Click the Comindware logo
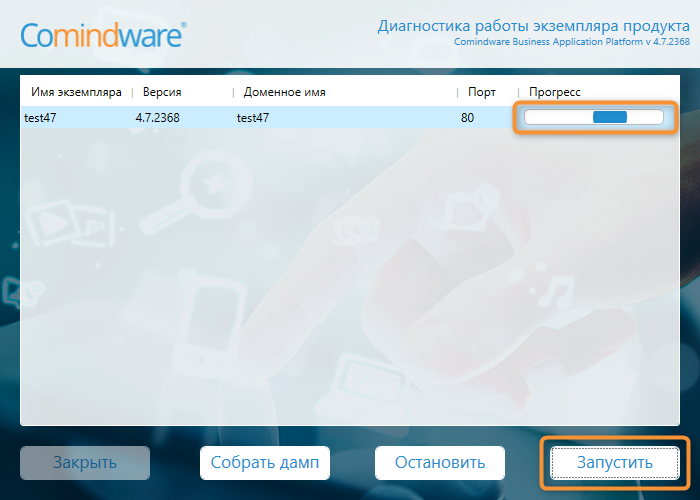The image size is (700, 500). 104,35
